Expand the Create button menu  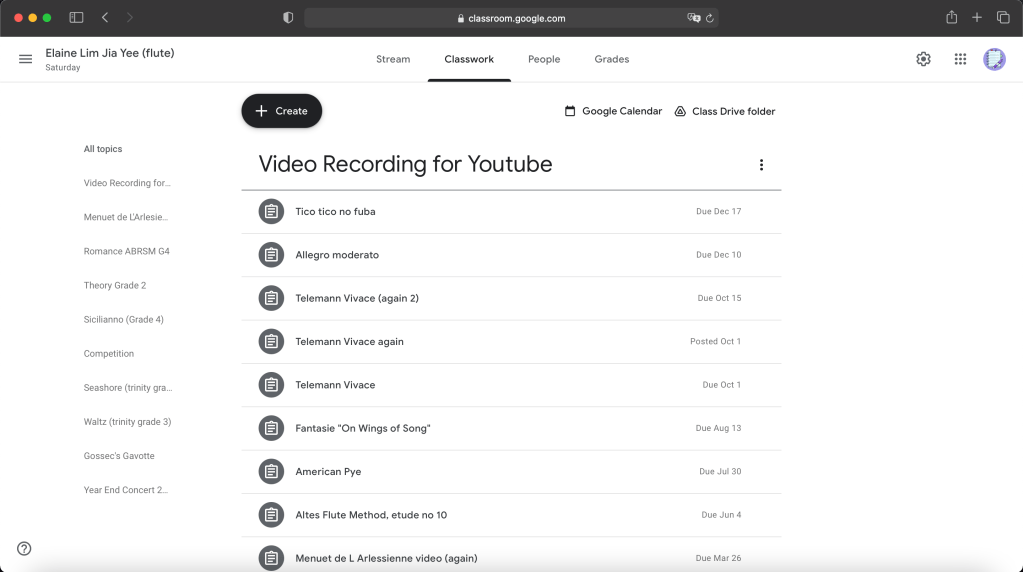(x=281, y=111)
